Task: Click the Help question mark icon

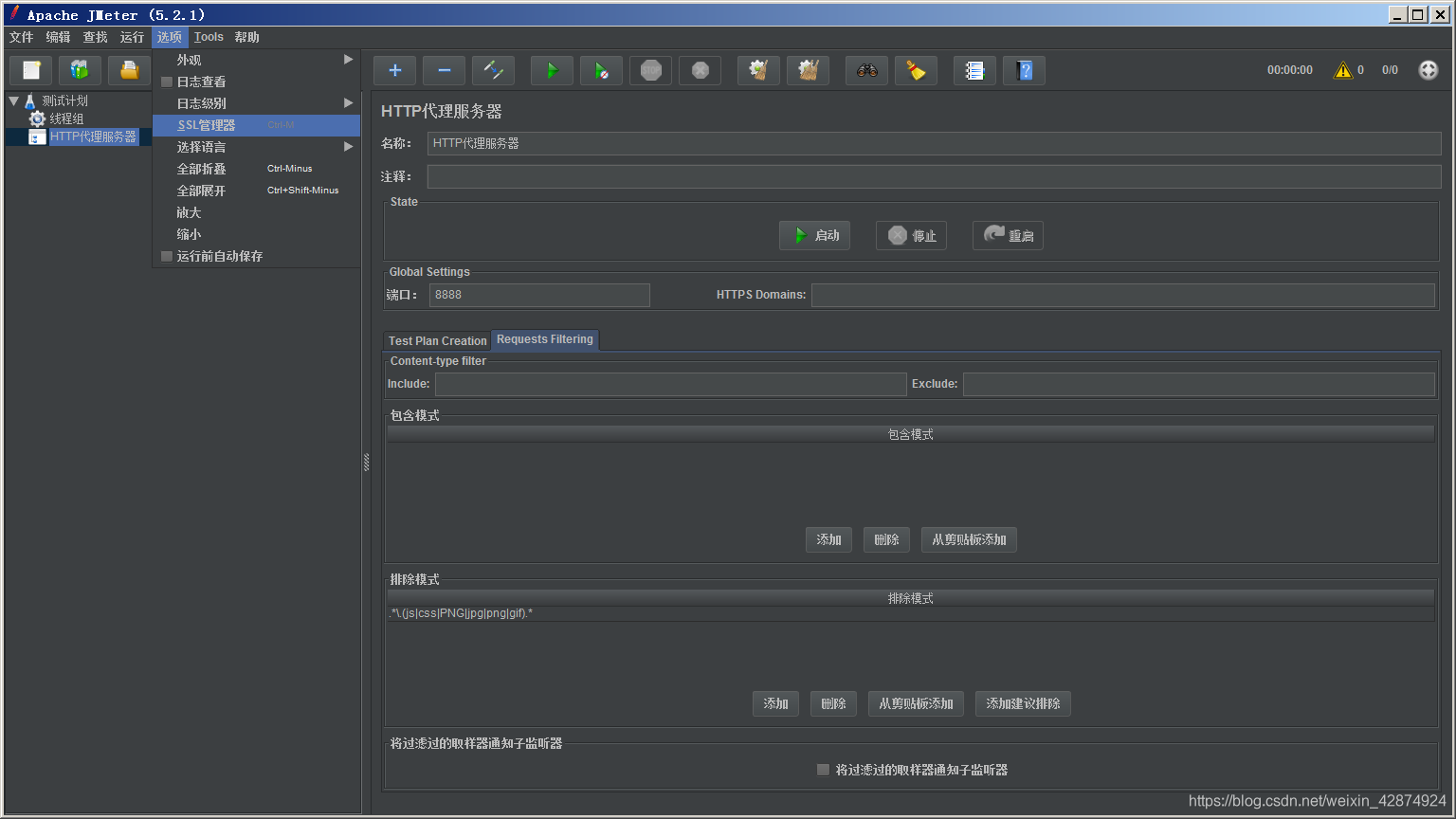Action: tap(1024, 70)
